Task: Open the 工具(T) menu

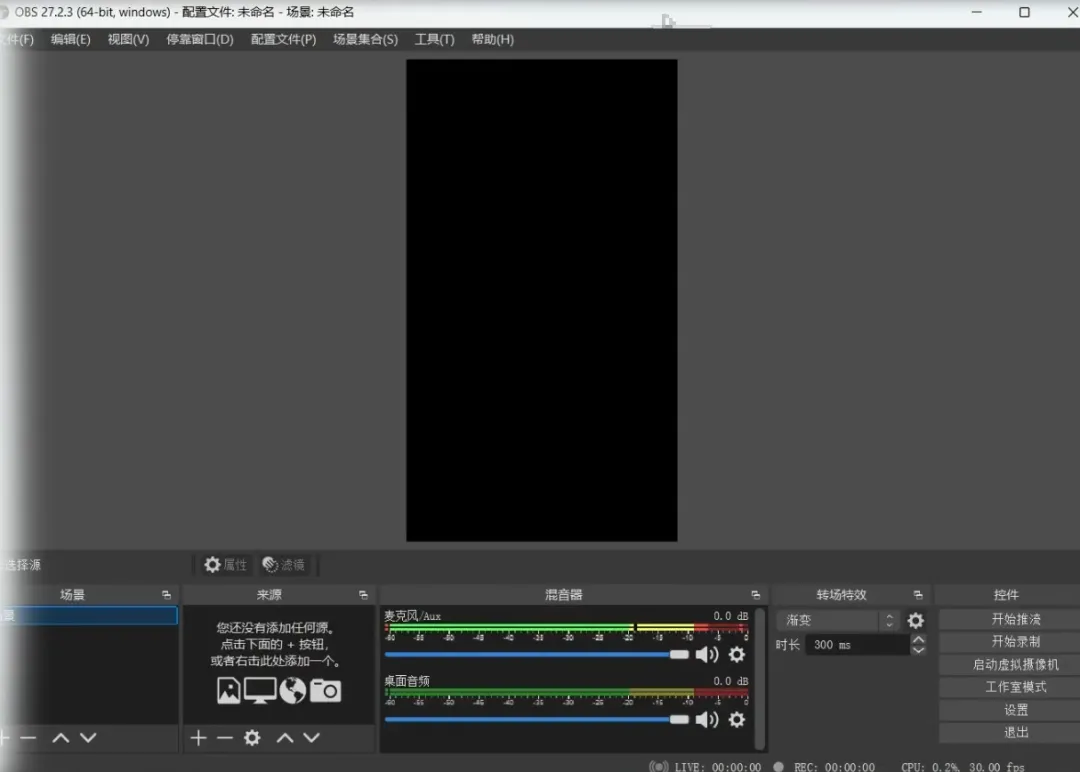Action: coord(434,39)
